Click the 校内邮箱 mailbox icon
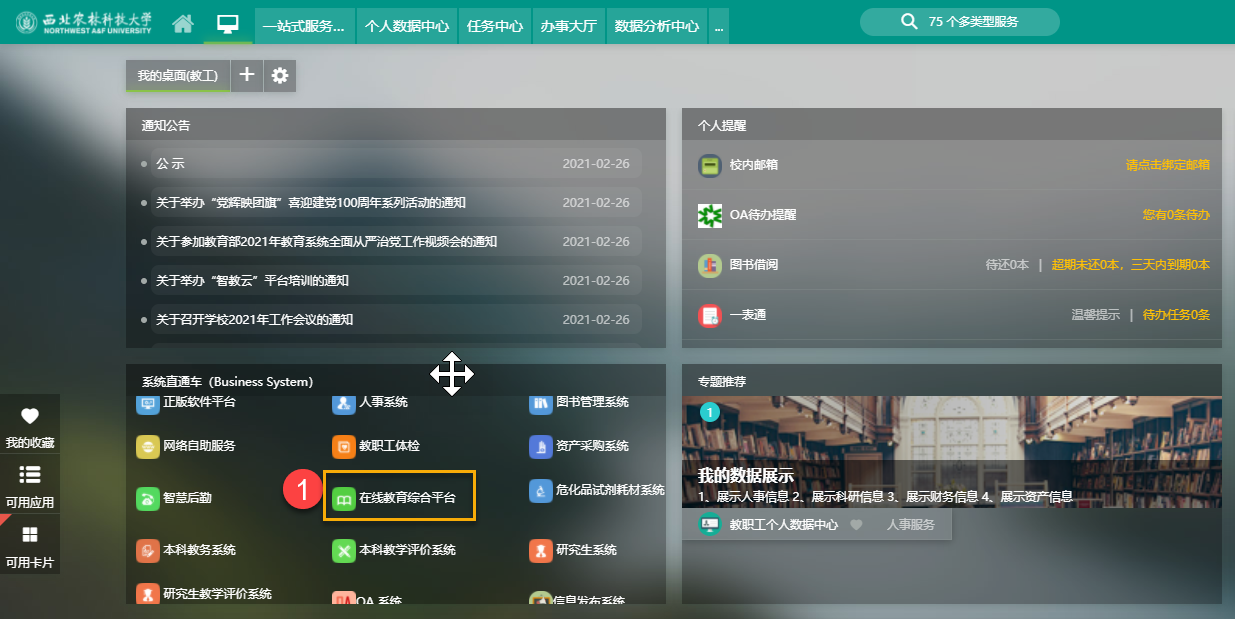Viewport: 1235px width, 619px height. [709, 166]
